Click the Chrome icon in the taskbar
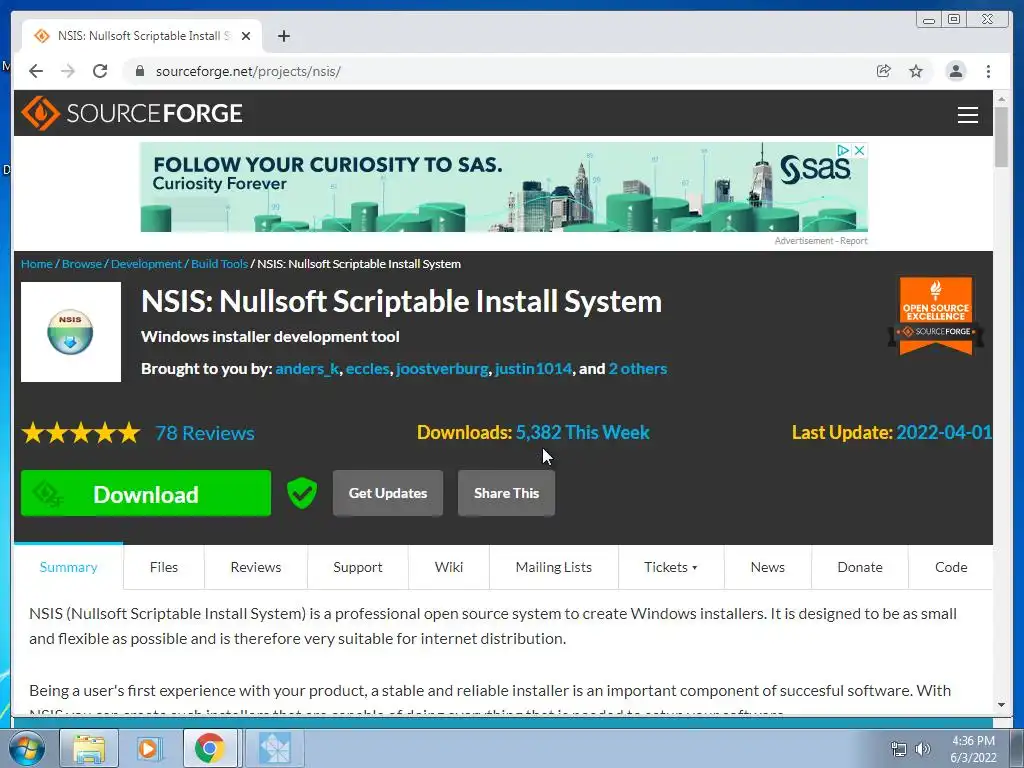Viewport: 1024px width, 768px height. point(209,748)
